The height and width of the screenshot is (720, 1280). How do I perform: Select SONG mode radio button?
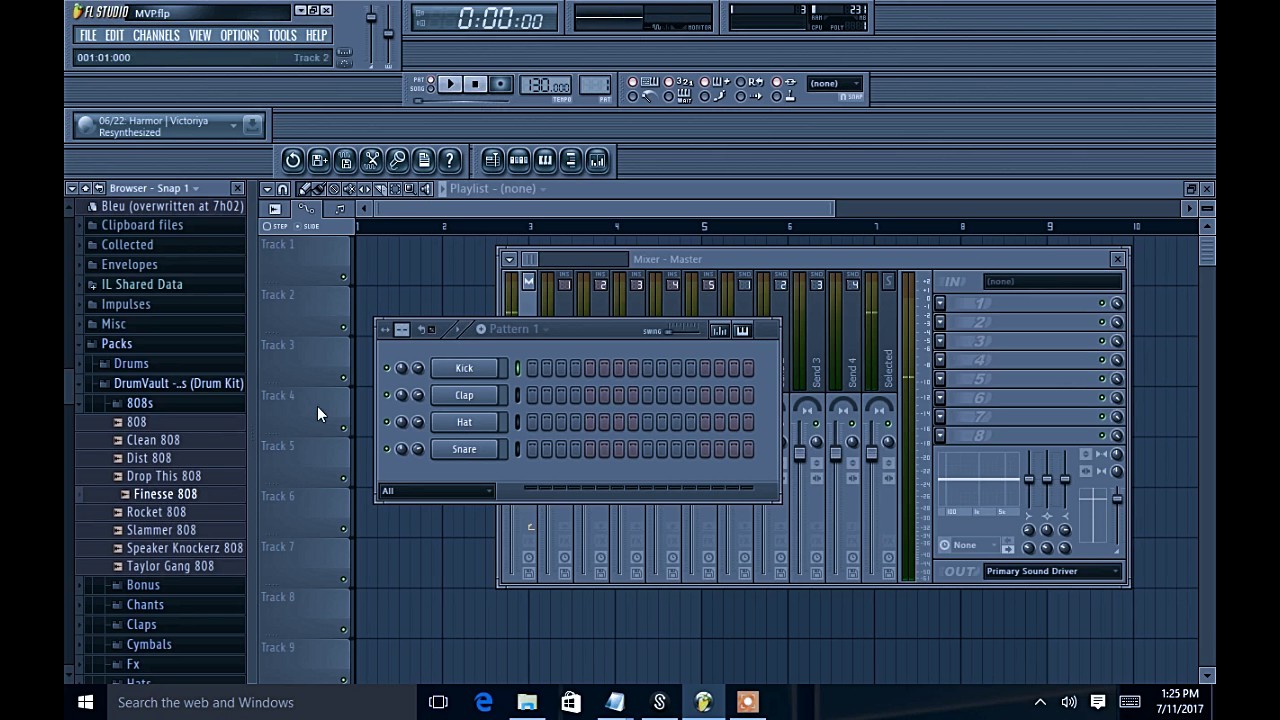click(x=431, y=89)
